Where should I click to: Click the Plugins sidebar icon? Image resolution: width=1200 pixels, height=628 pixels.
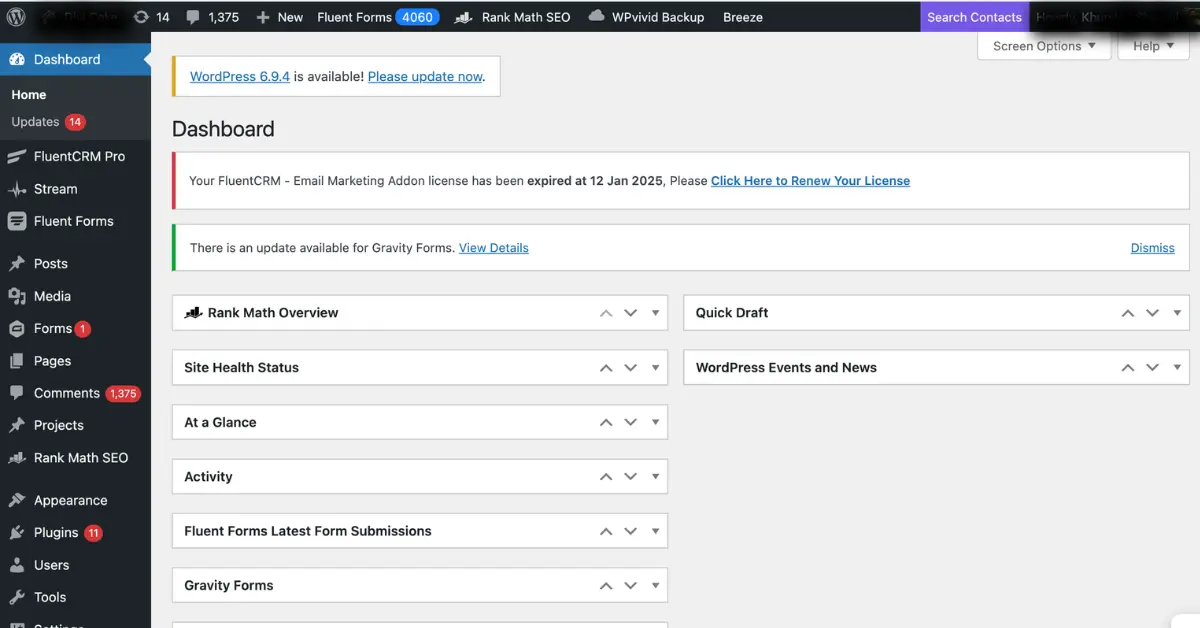point(17,533)
